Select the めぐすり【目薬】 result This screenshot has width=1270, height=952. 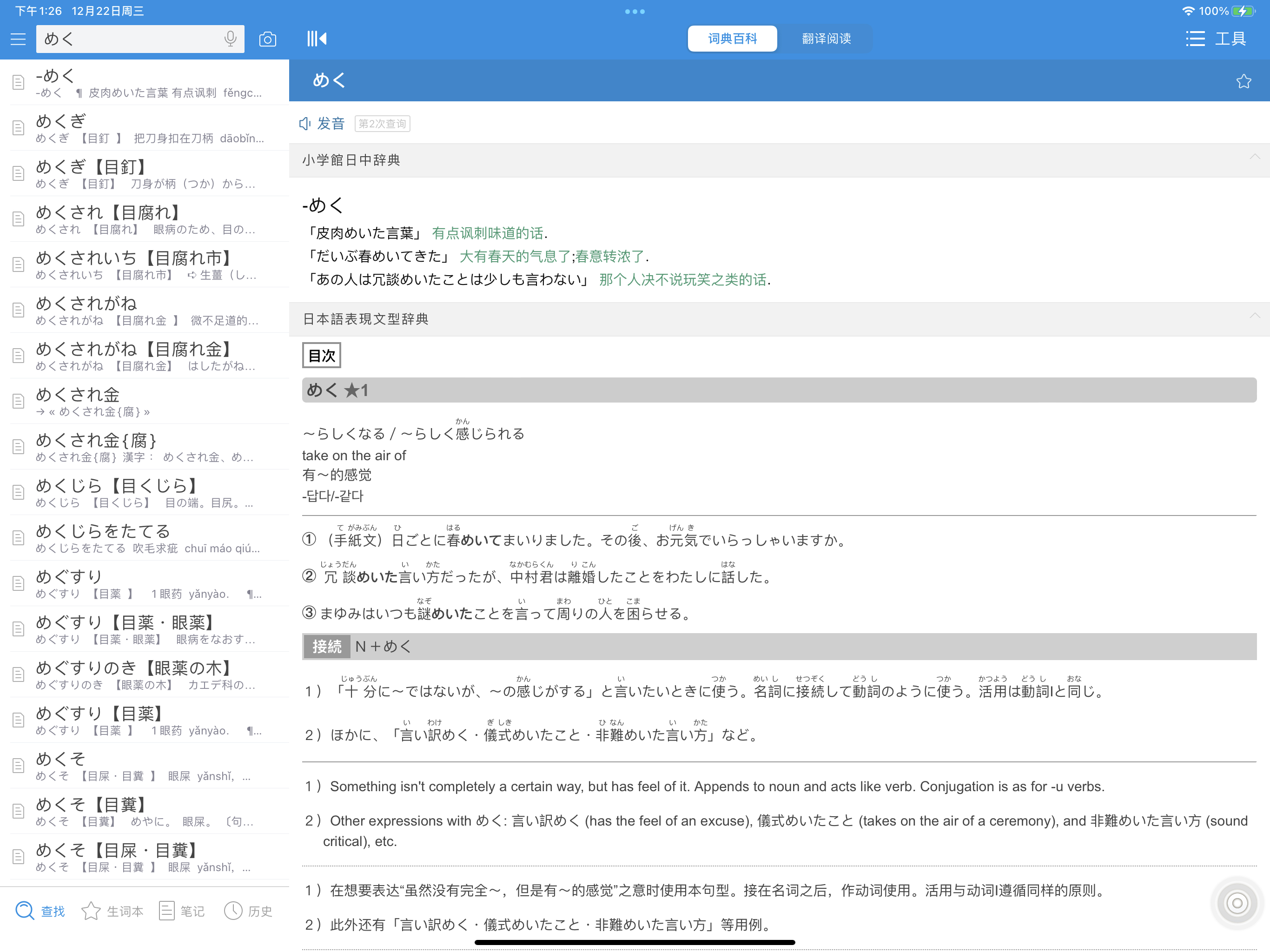[145, 720]
